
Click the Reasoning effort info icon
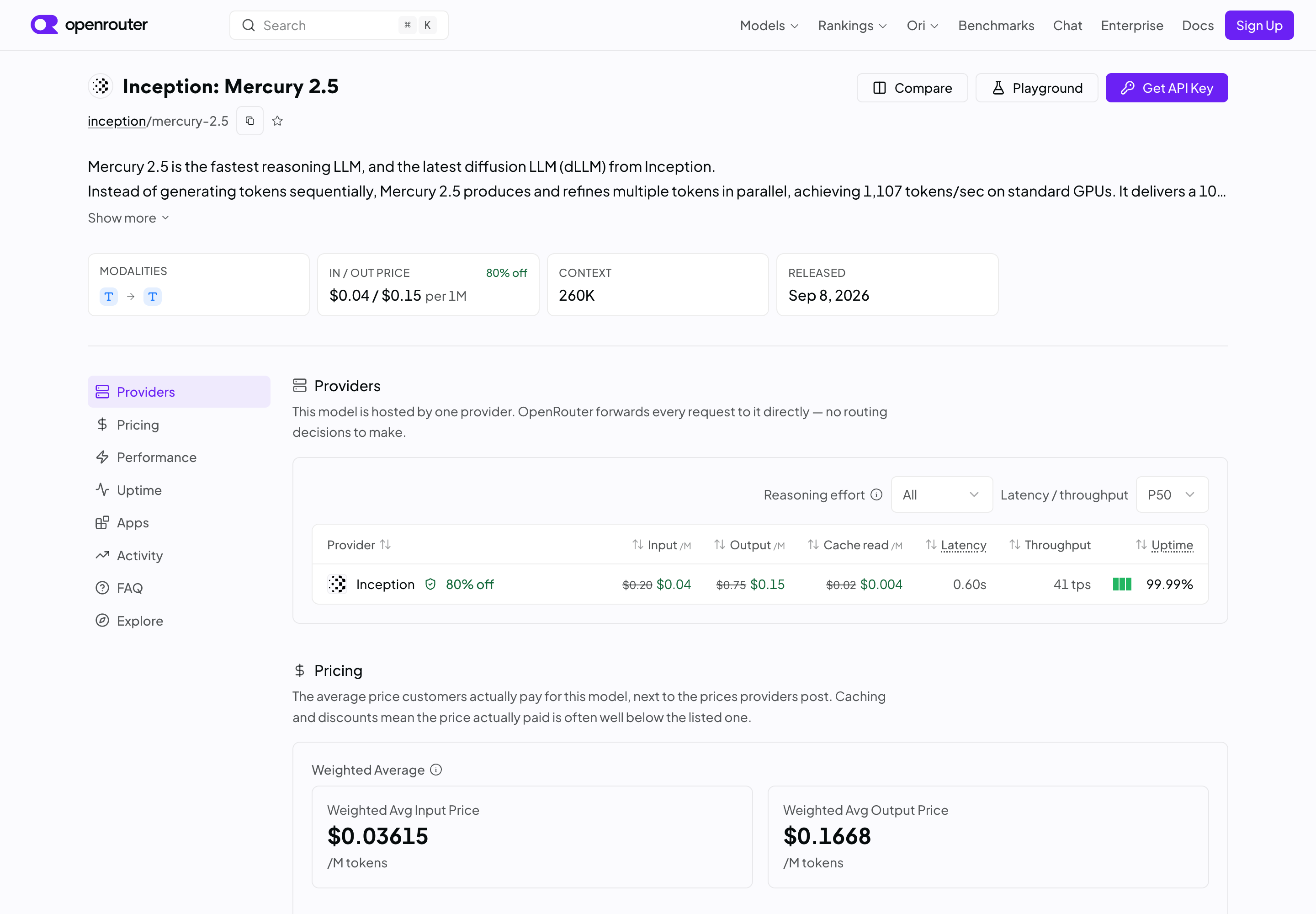tap(876, 494)
